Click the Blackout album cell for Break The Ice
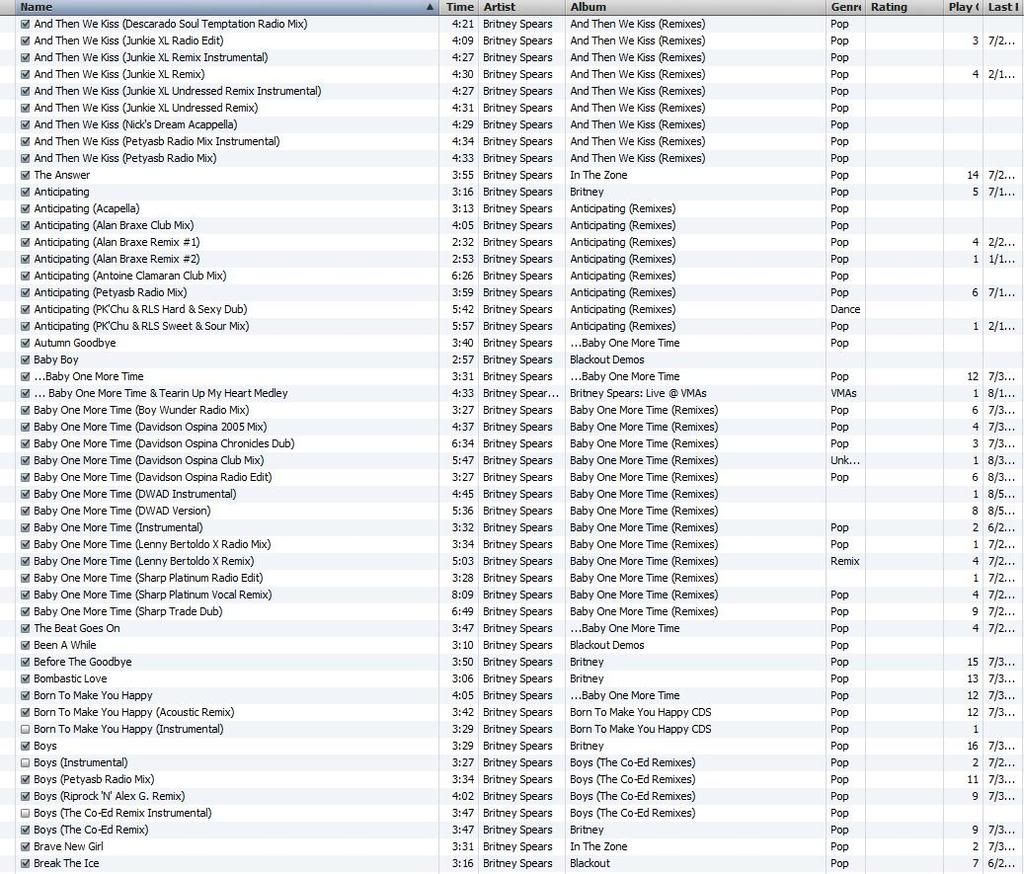 pos(590,863)
